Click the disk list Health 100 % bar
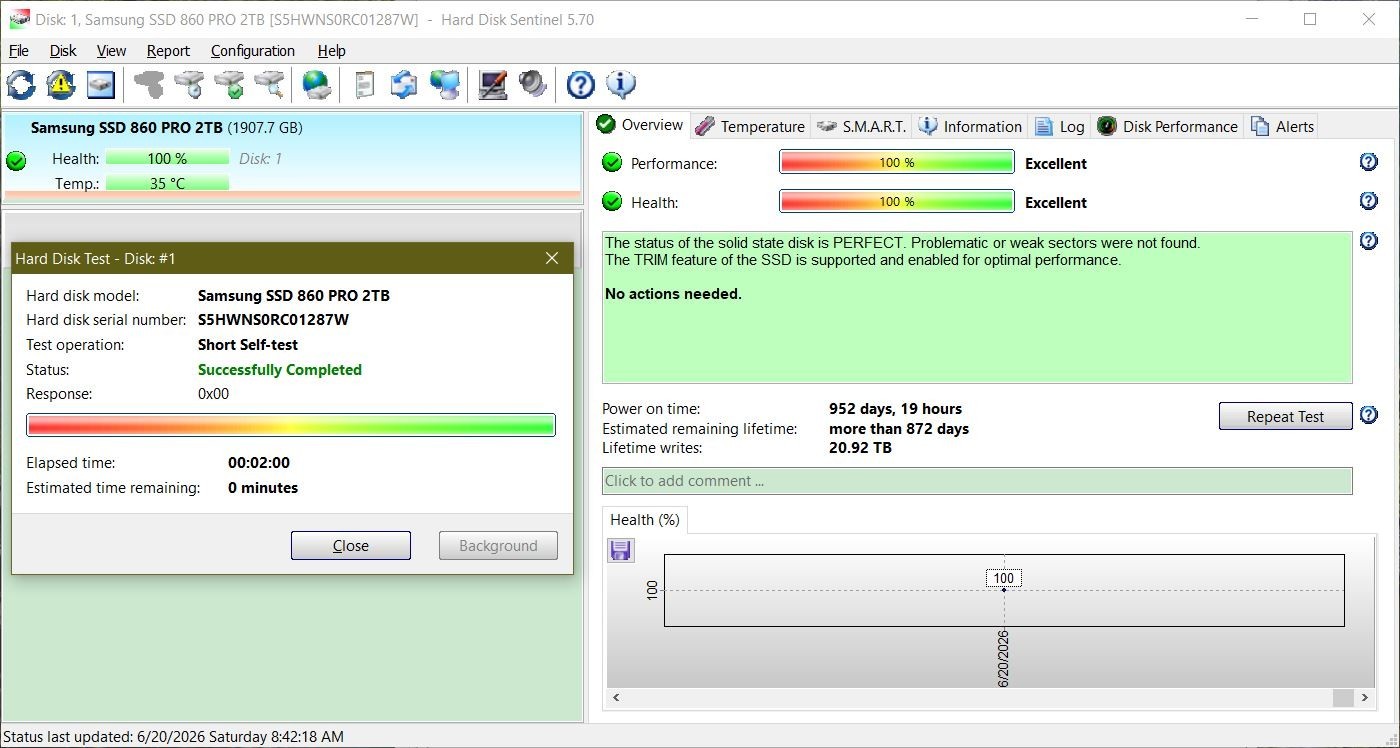Screen dimensions: 1400x748 coord(167,158)
